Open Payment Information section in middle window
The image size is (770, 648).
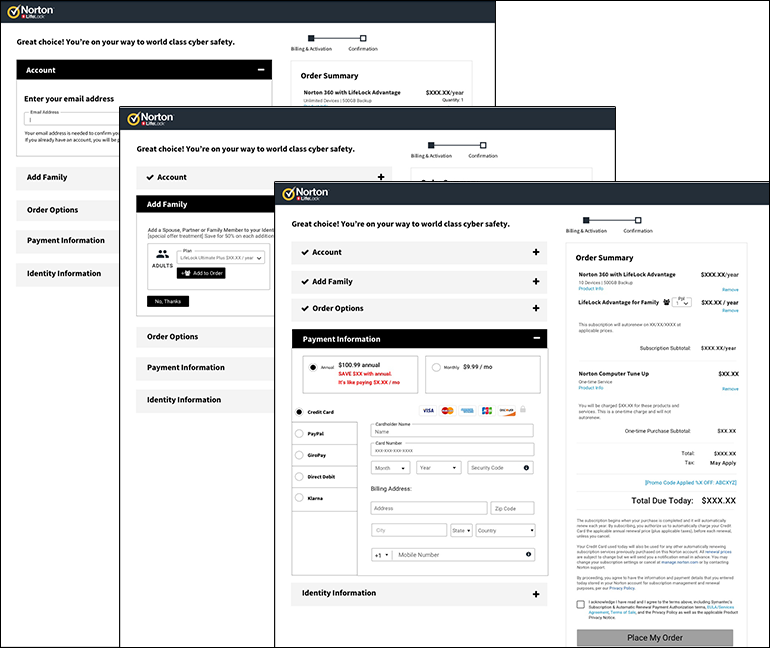coord(205,368)
